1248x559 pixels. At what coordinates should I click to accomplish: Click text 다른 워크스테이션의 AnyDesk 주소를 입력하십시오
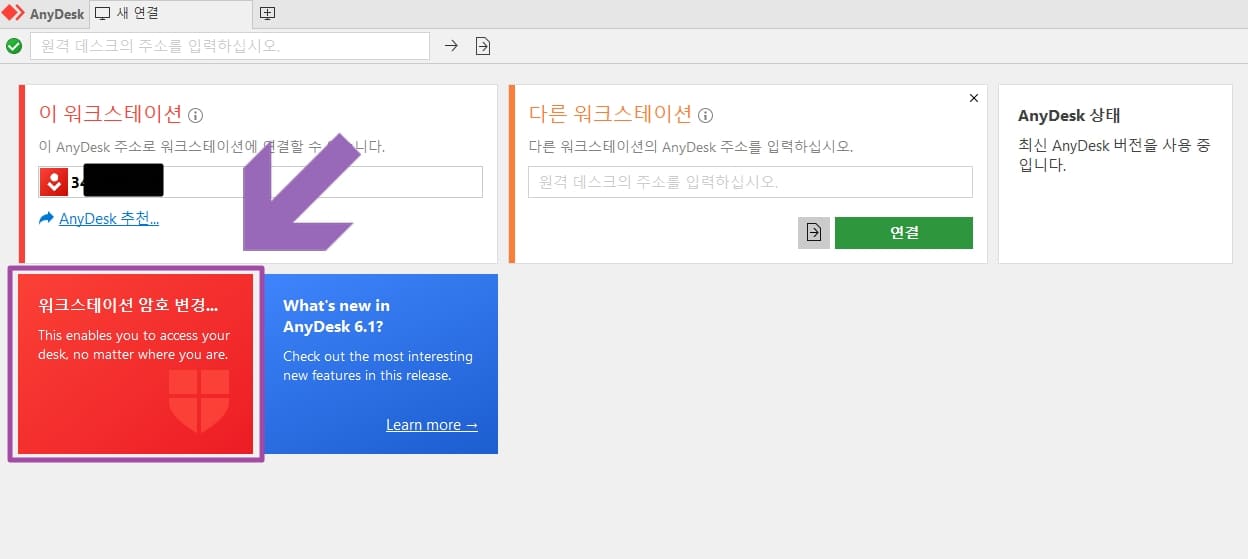(x=690, y=146)
